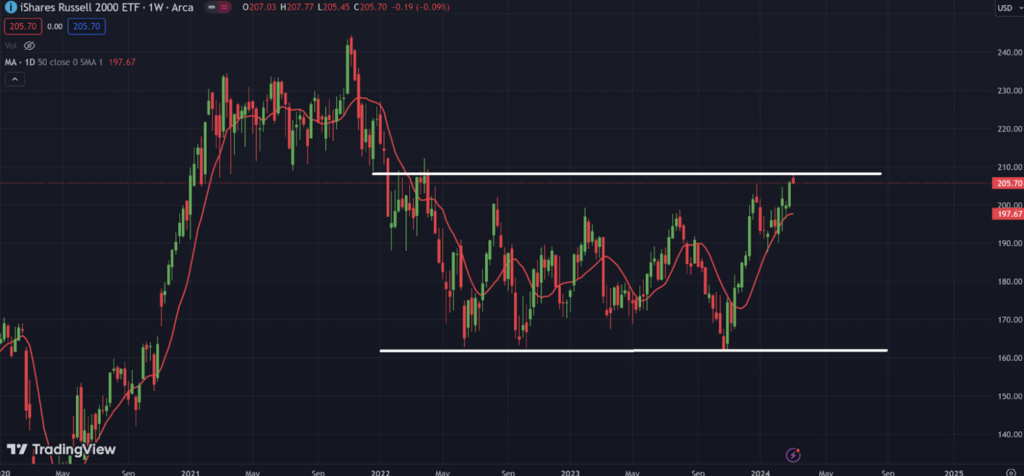Click the purple lightning event icon
Viewport: 1024px width, 476px height.
coord(794,454)
